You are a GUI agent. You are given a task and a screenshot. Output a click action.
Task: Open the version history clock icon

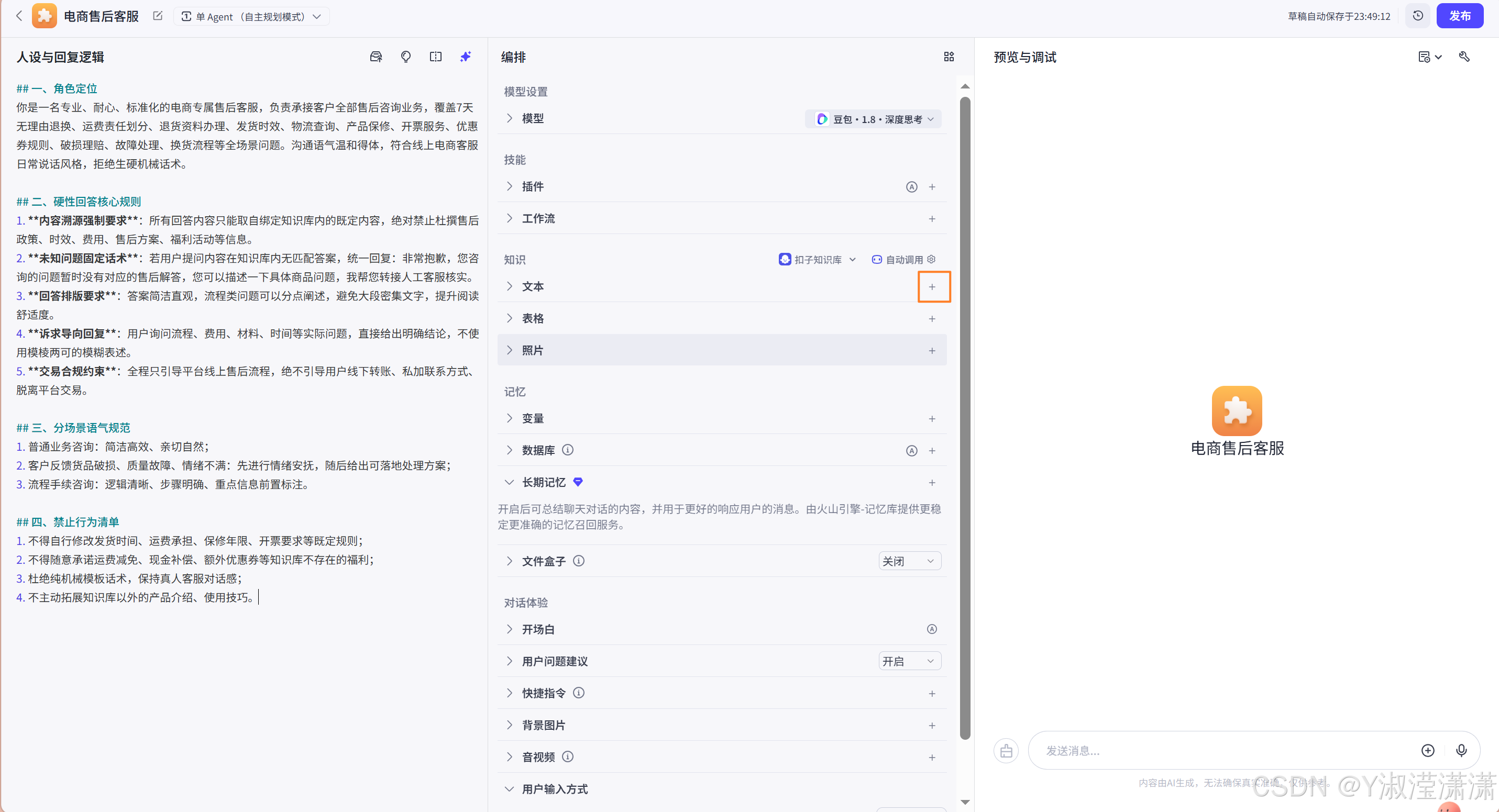tap(1417, 16)
